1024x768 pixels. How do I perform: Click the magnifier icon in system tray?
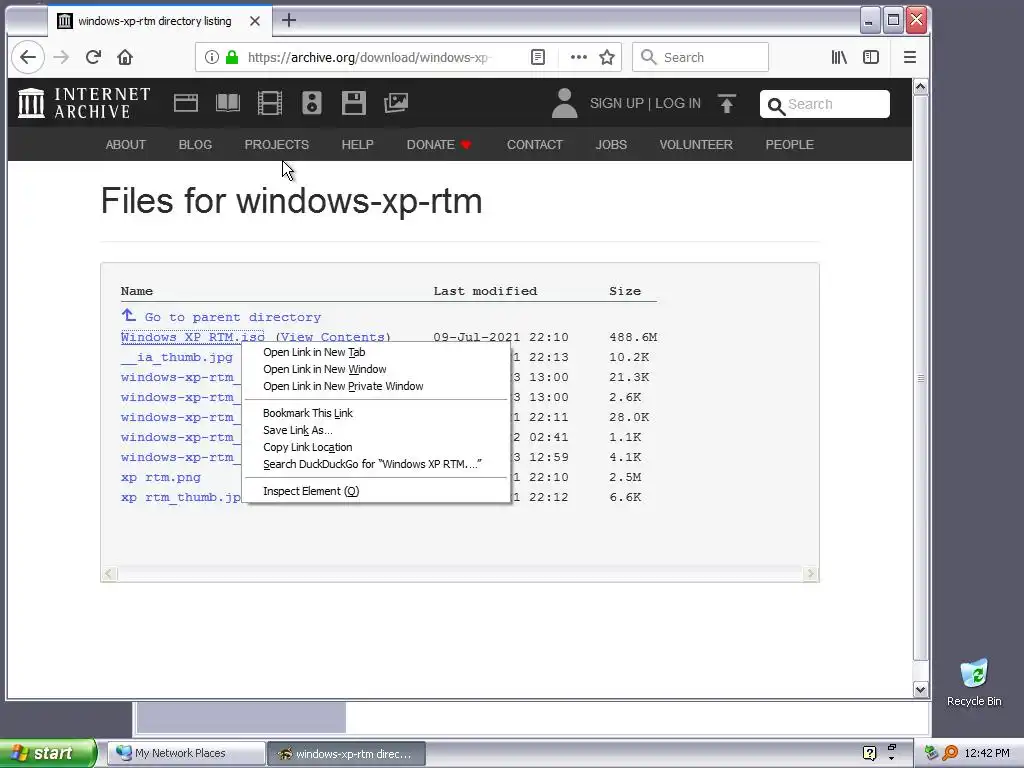click(x=950, y=753)
